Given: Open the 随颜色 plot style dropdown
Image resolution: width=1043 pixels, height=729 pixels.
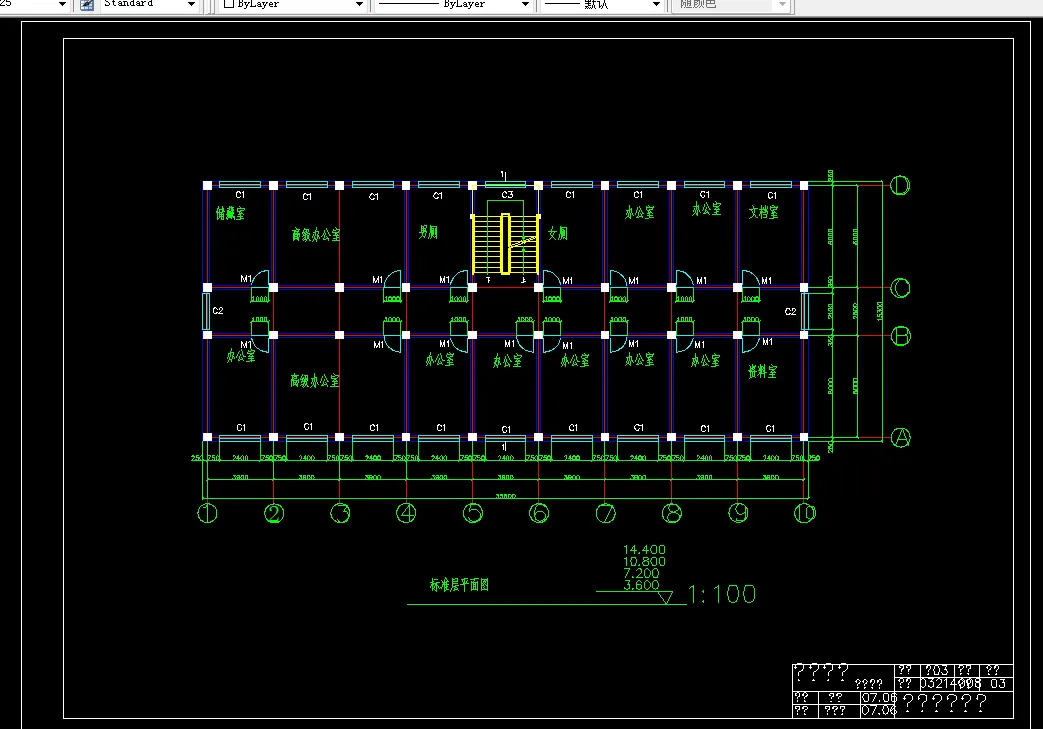Looking at the screenshot, I should 730,5.
